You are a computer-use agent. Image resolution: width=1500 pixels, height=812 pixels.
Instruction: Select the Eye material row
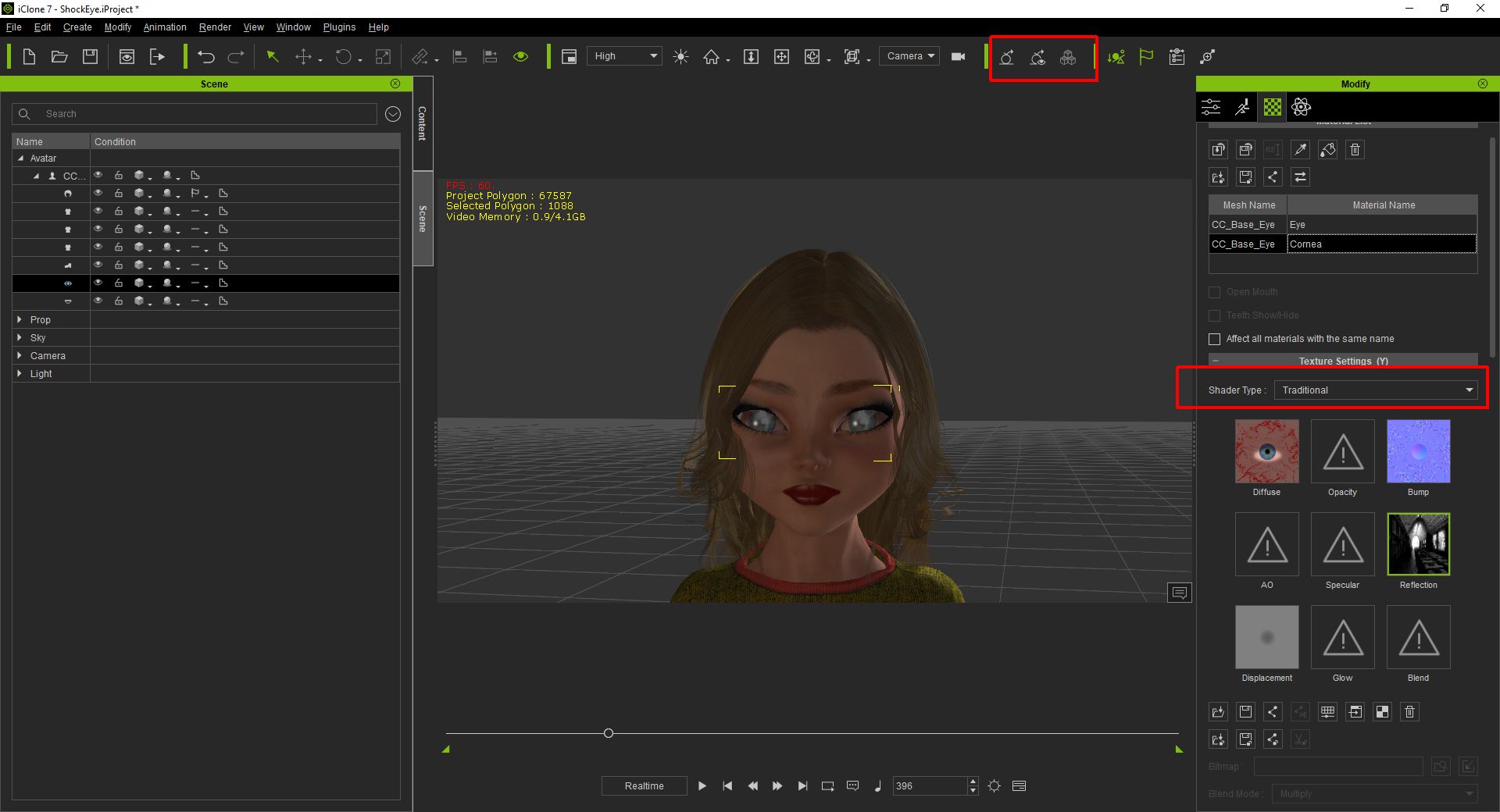pos(1343,225)
